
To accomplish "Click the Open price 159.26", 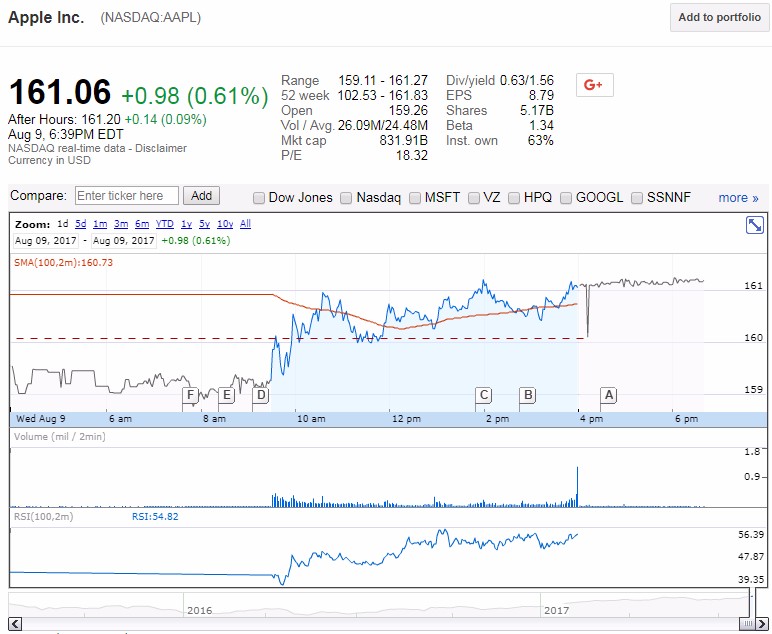I will pyautogui.click(x=408, y=110).
